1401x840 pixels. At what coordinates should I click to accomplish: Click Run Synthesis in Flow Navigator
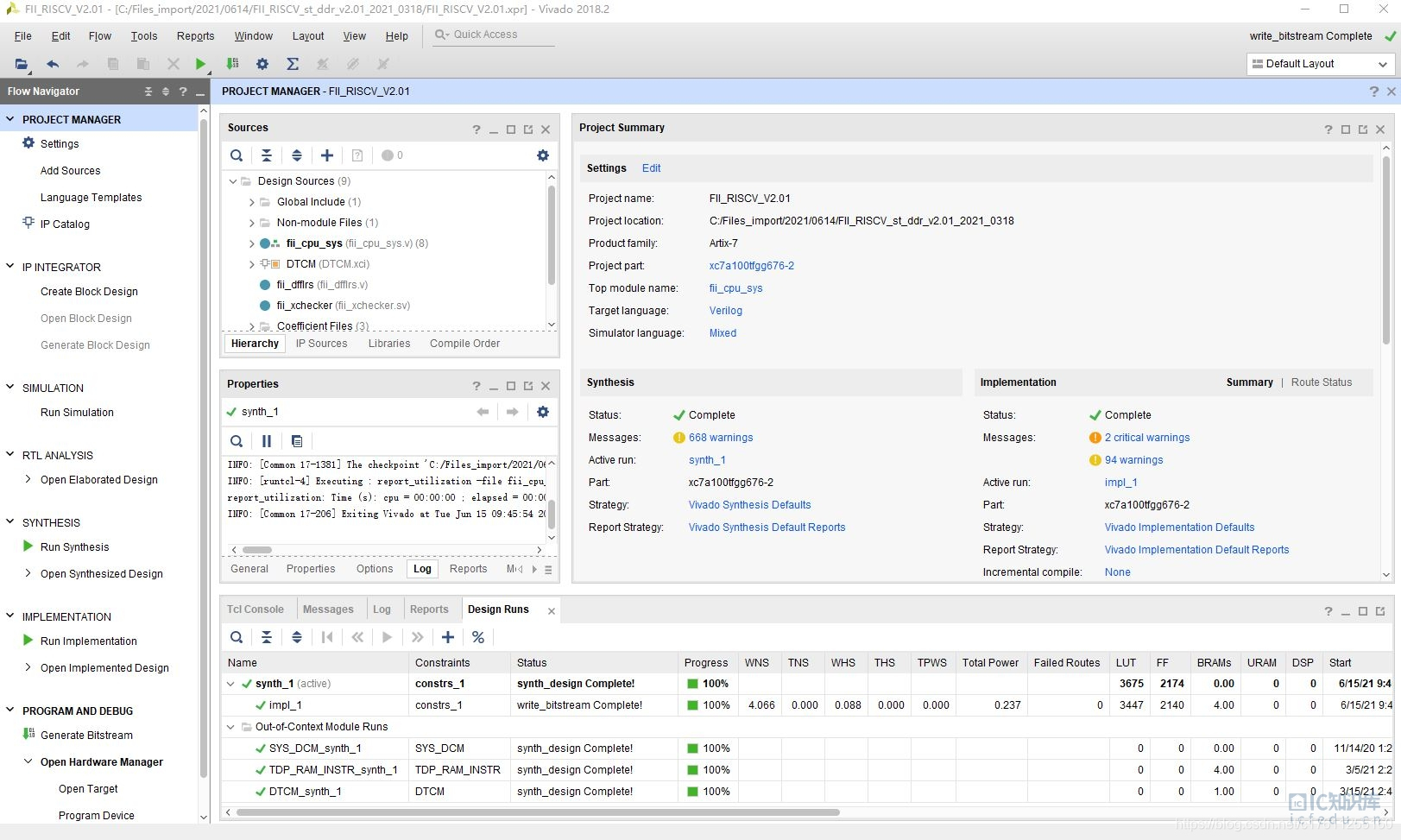(x=75, y=546)
